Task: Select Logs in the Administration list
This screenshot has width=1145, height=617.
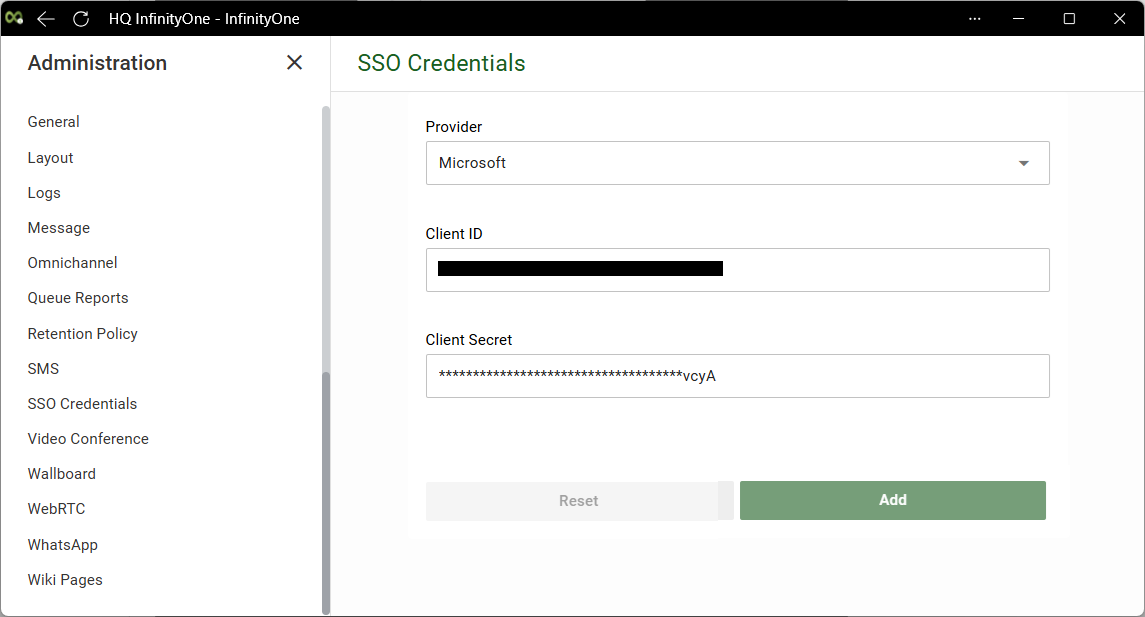Action: coord(44,193)
